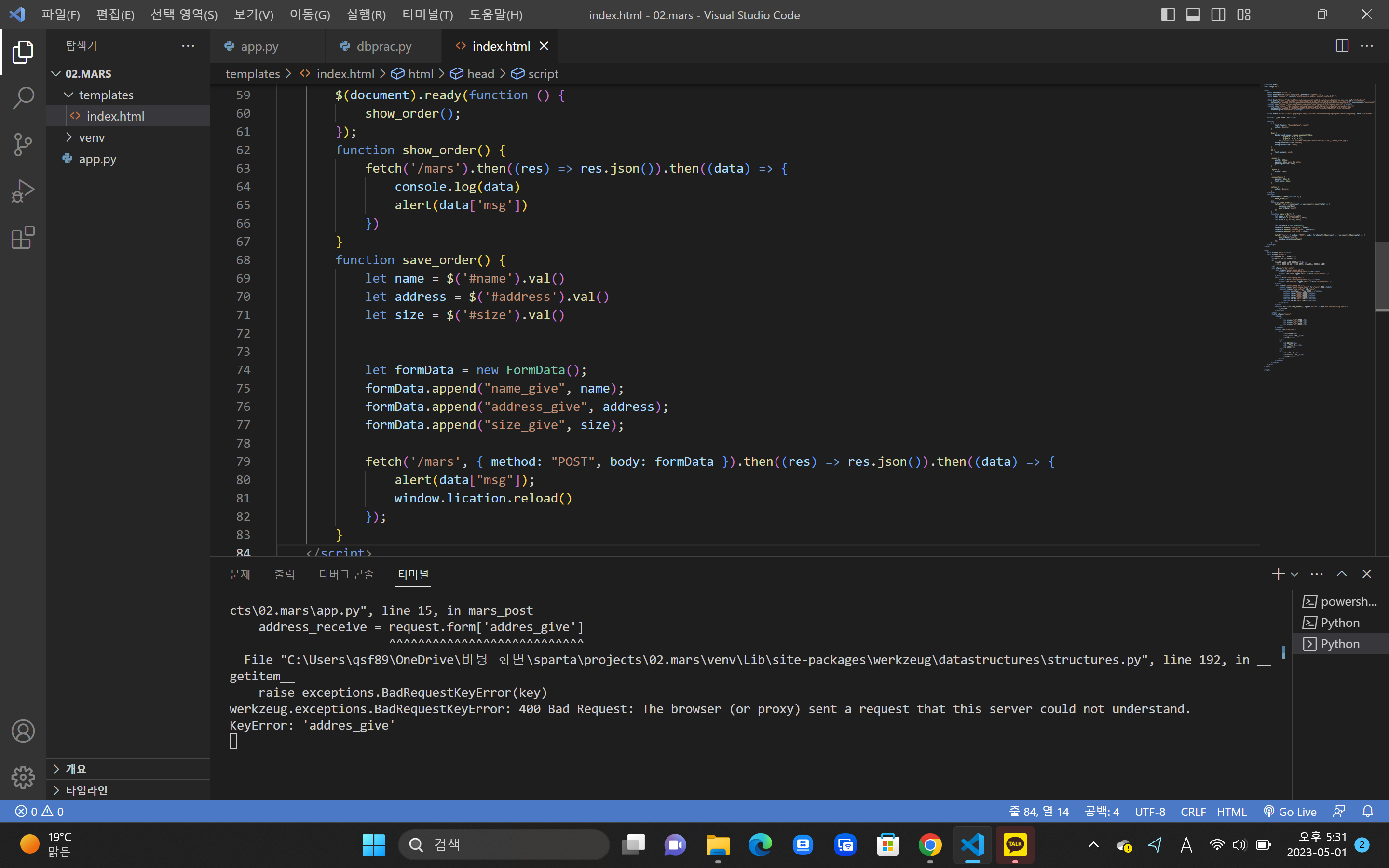Click the errors and warnings status indicator
Image resolution: width=1389 pixels, height=868 pixels.
40,811
